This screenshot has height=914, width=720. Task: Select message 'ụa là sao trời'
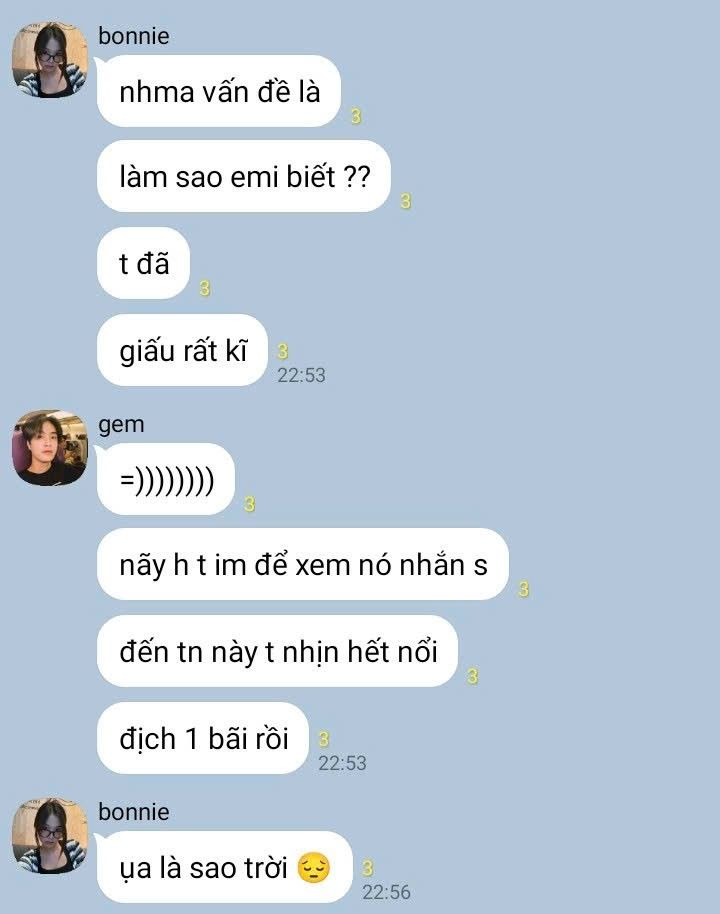(x=224, y=867)
